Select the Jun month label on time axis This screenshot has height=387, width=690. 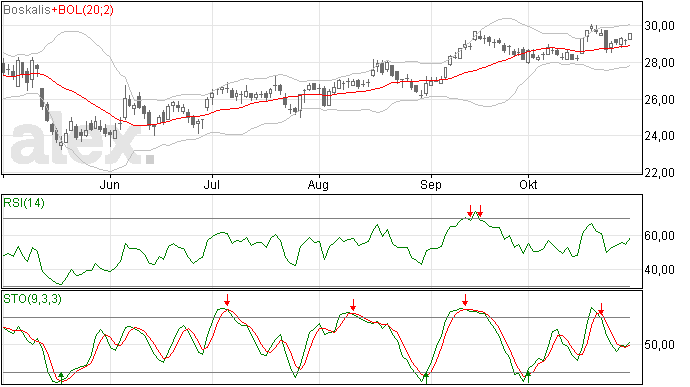tap(110, 185)
